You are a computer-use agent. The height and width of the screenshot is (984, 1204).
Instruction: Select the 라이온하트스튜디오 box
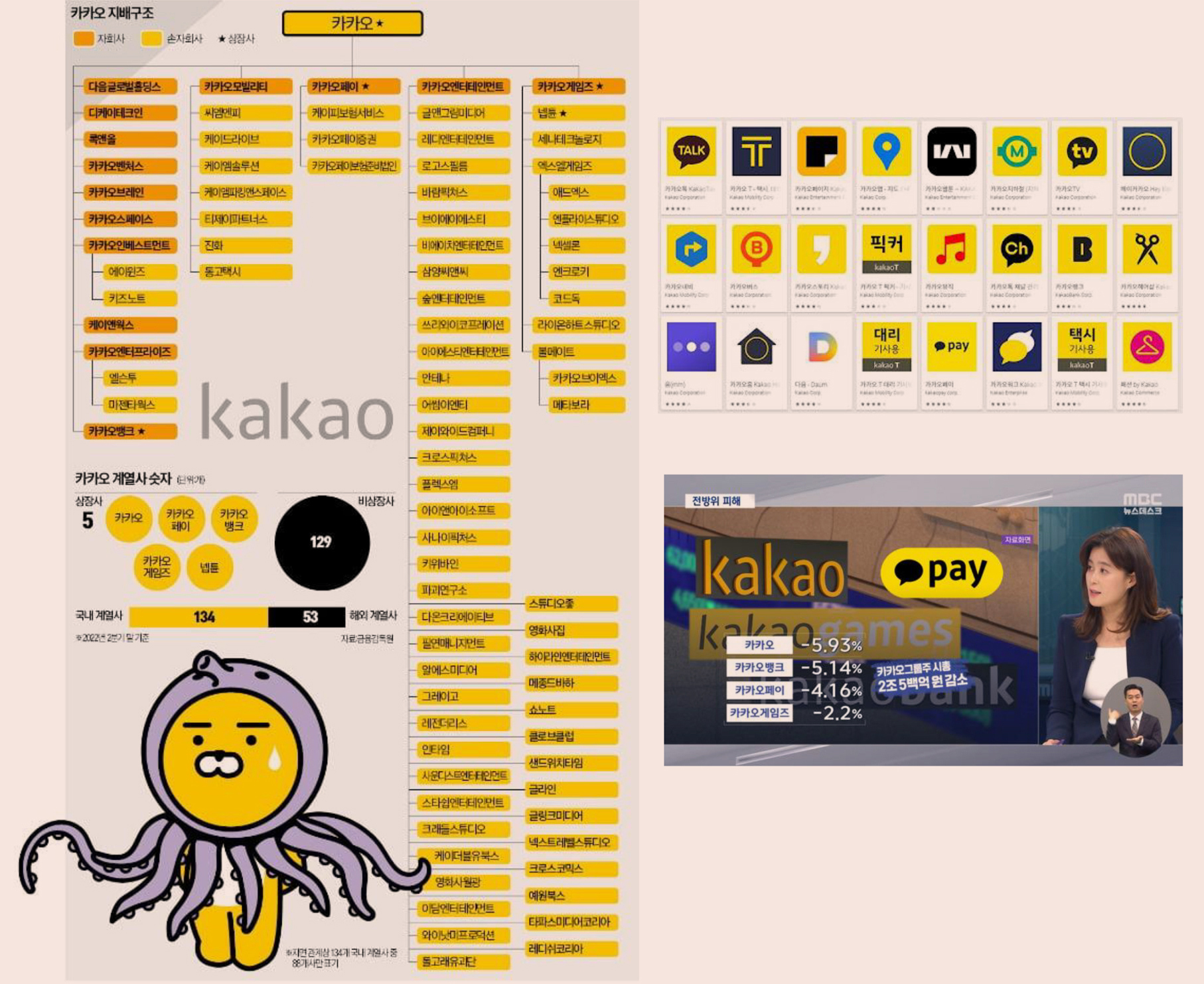click(578, 325)
